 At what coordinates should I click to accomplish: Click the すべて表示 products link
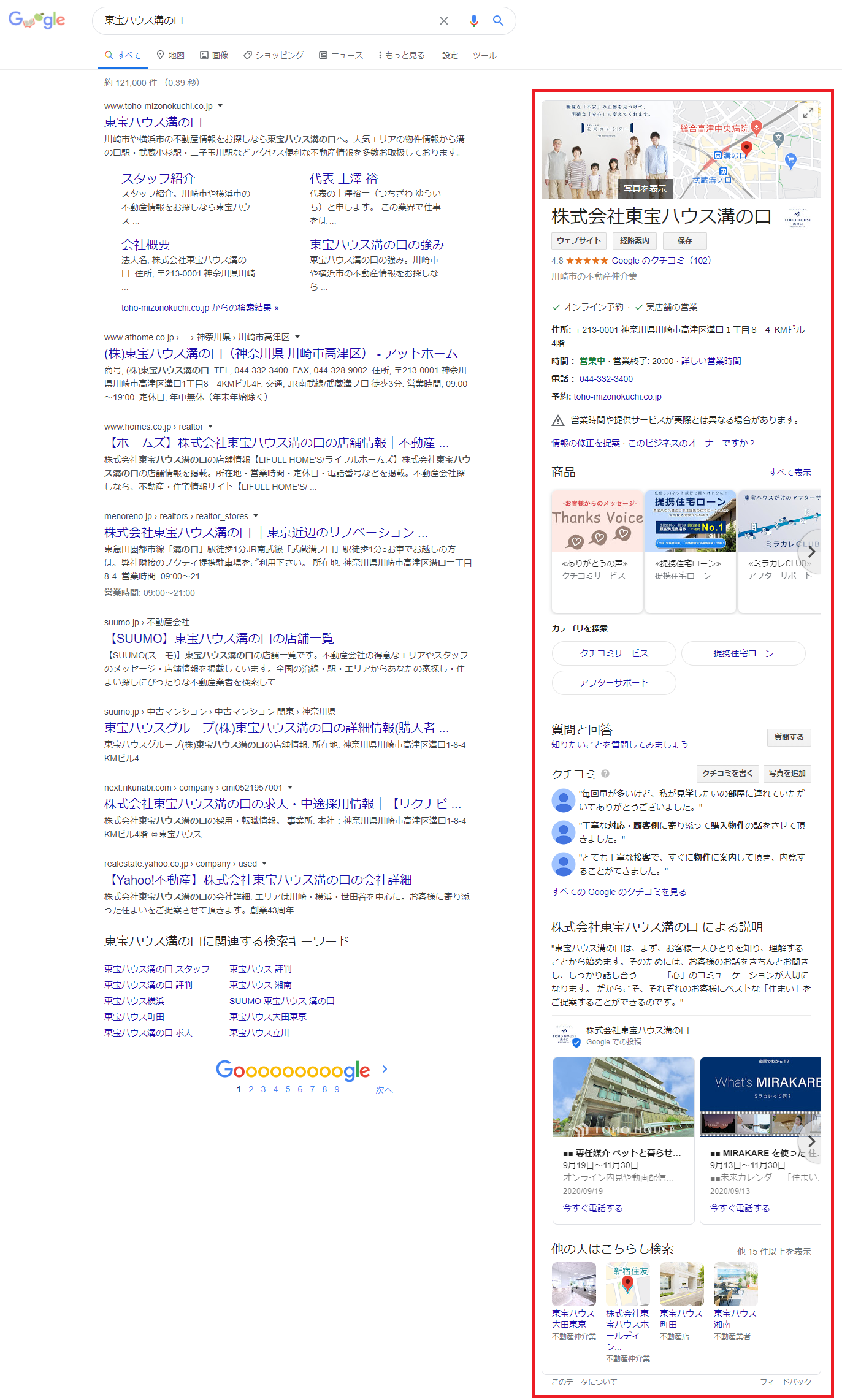pyautogui.click(x=790, y=473)
